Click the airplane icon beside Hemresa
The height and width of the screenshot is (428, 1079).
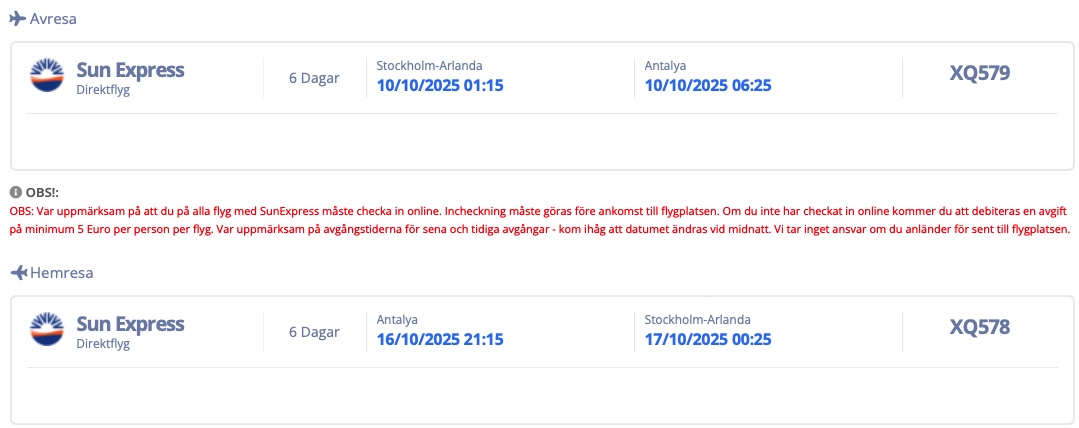point(17,273)
